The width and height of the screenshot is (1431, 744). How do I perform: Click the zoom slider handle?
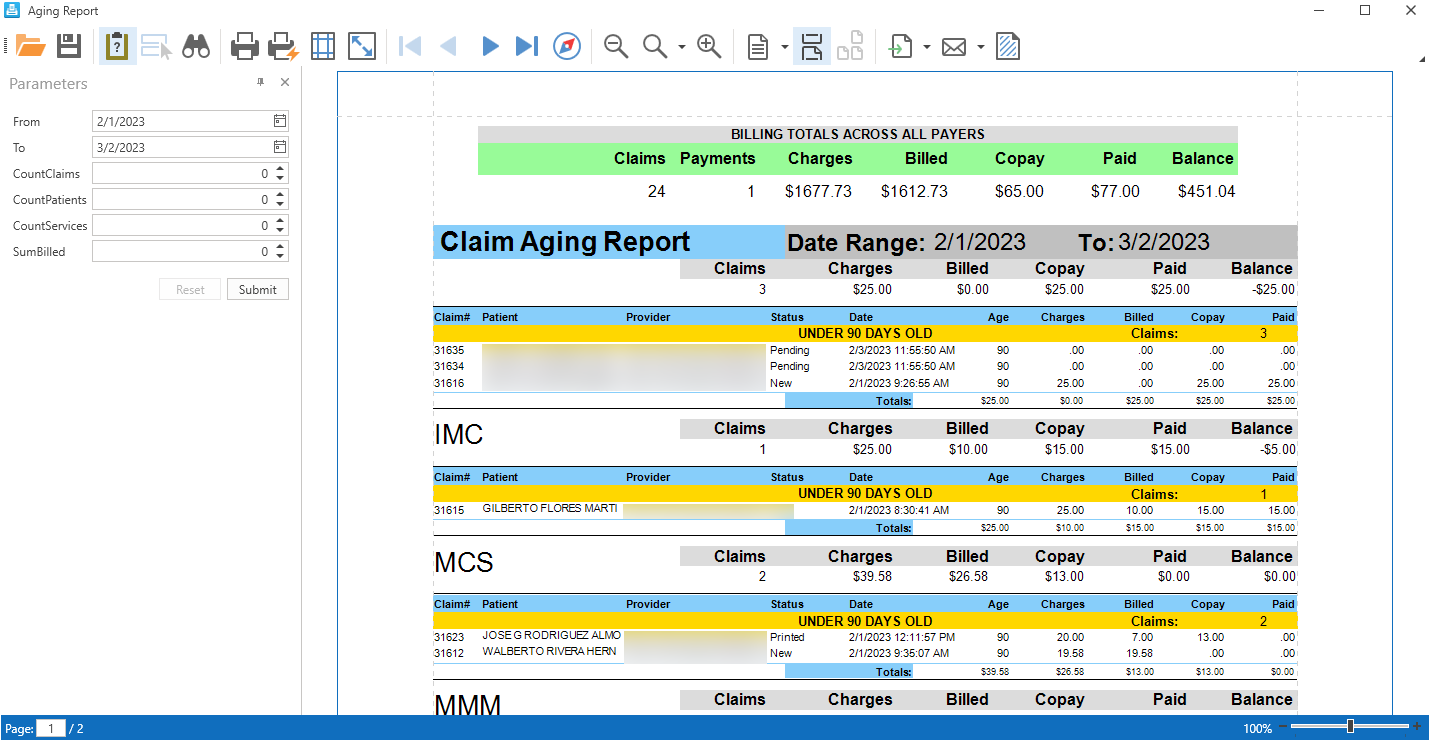click(1351, 727)
